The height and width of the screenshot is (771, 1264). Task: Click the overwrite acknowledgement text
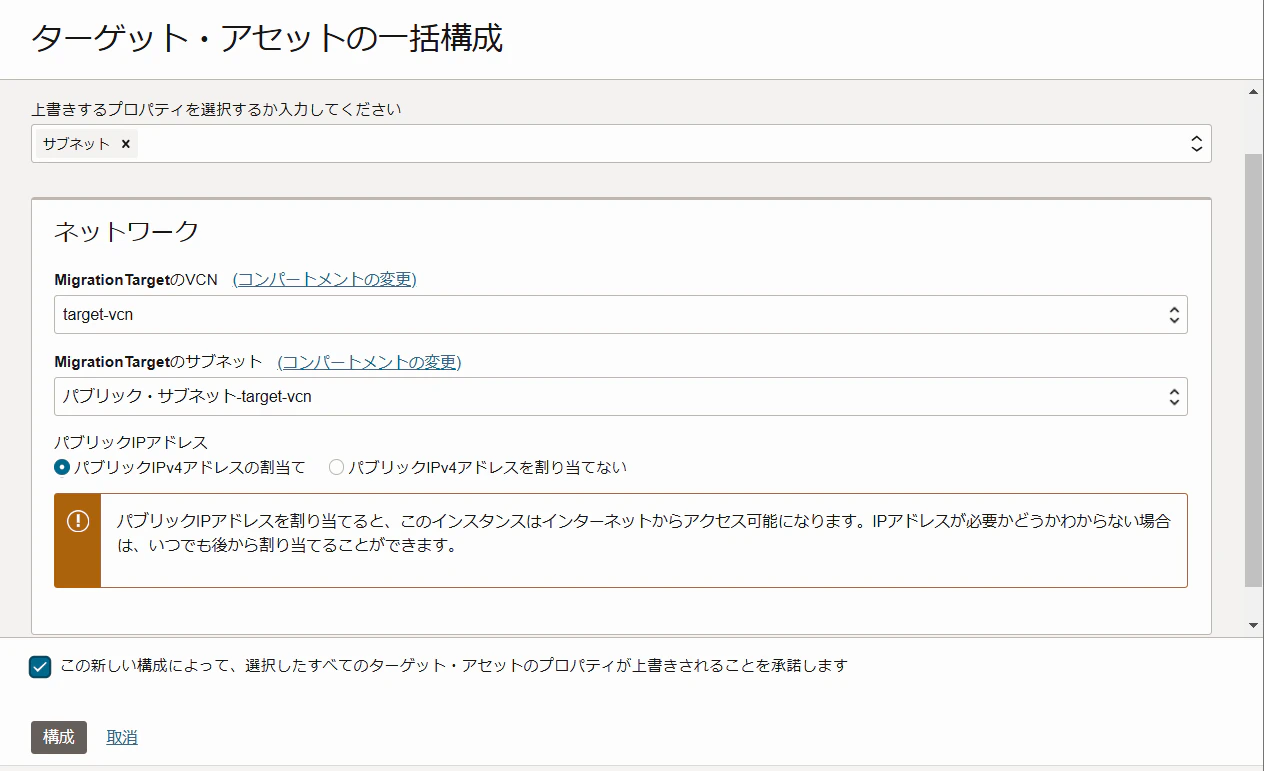(454, 665)
